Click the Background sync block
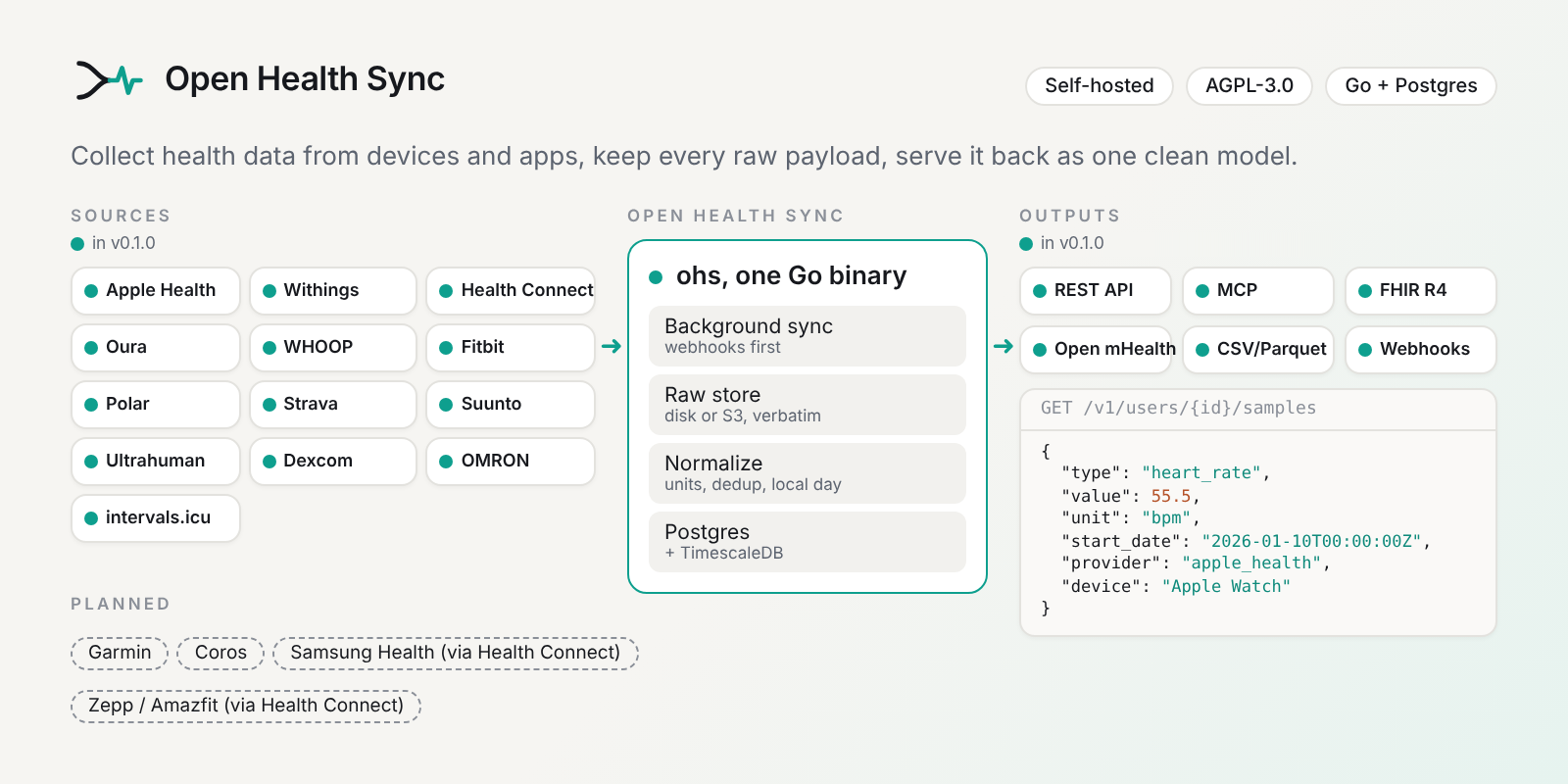This screenshot has height=784, width=1568. [808, 336]
